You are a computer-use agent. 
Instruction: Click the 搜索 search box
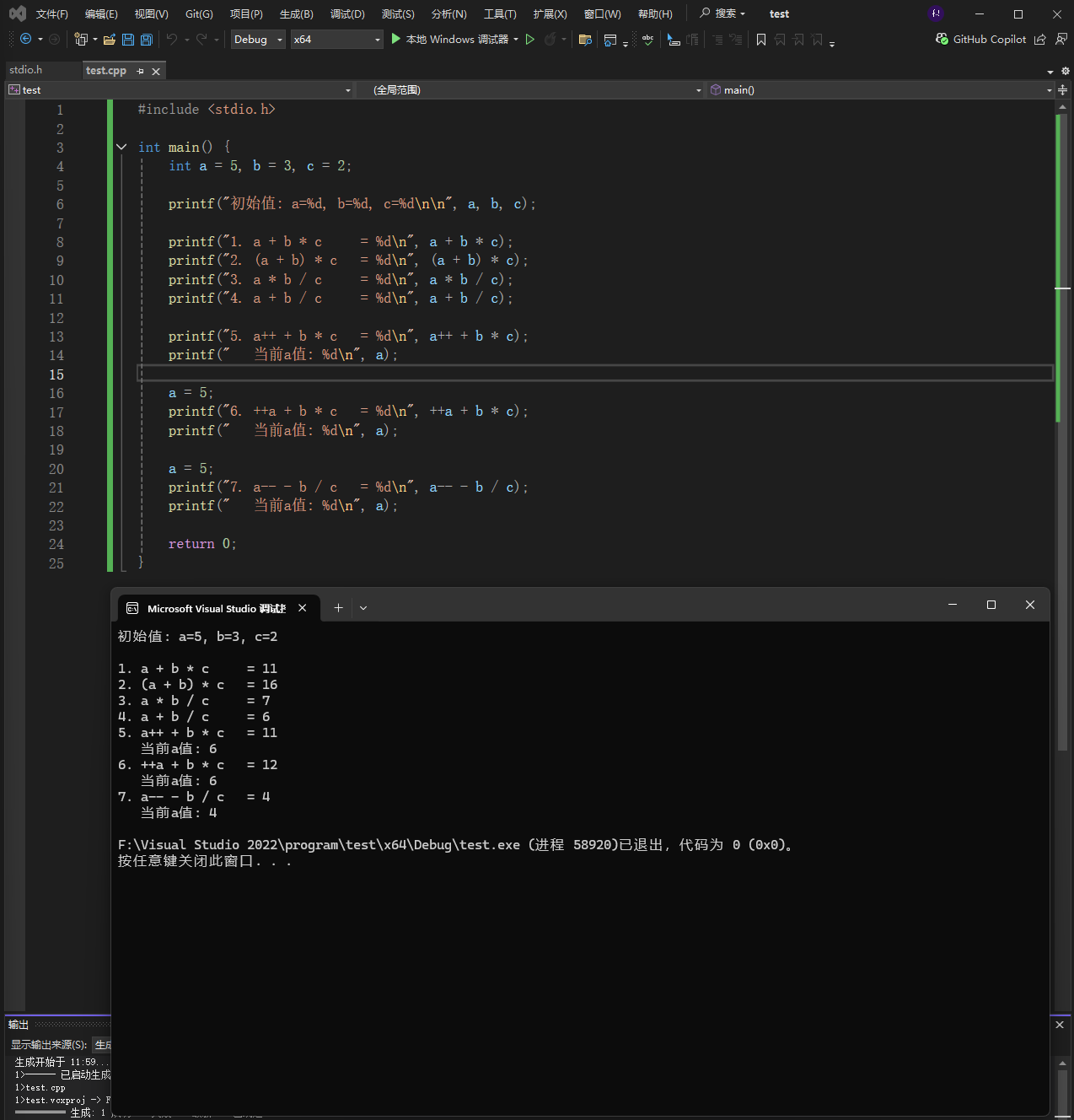point(722,13)
